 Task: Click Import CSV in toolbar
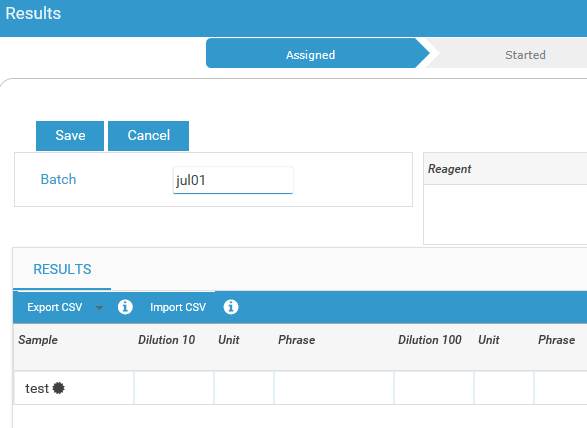(x=178, y=307)
